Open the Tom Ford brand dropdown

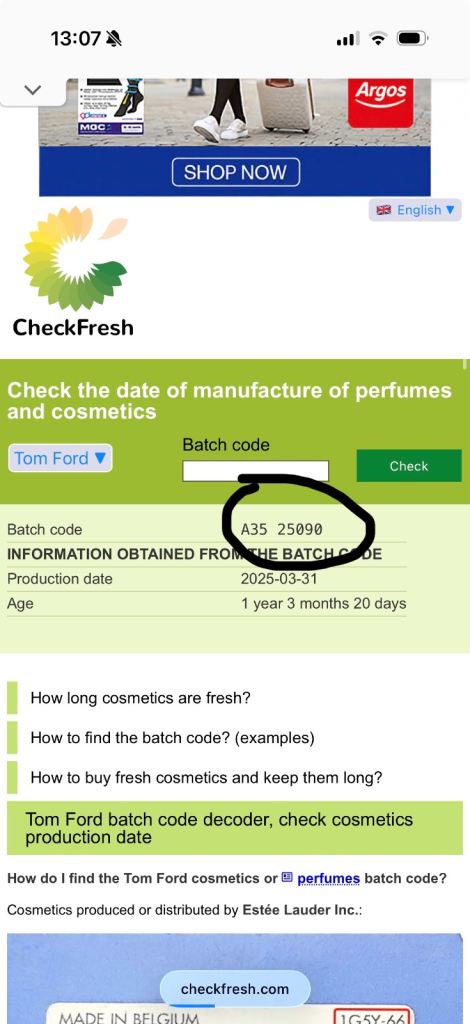[x=60, y=458]
